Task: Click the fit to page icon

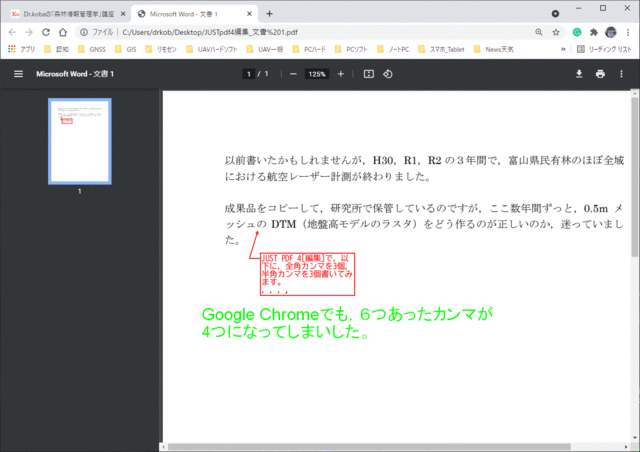Action: [369, 74]
